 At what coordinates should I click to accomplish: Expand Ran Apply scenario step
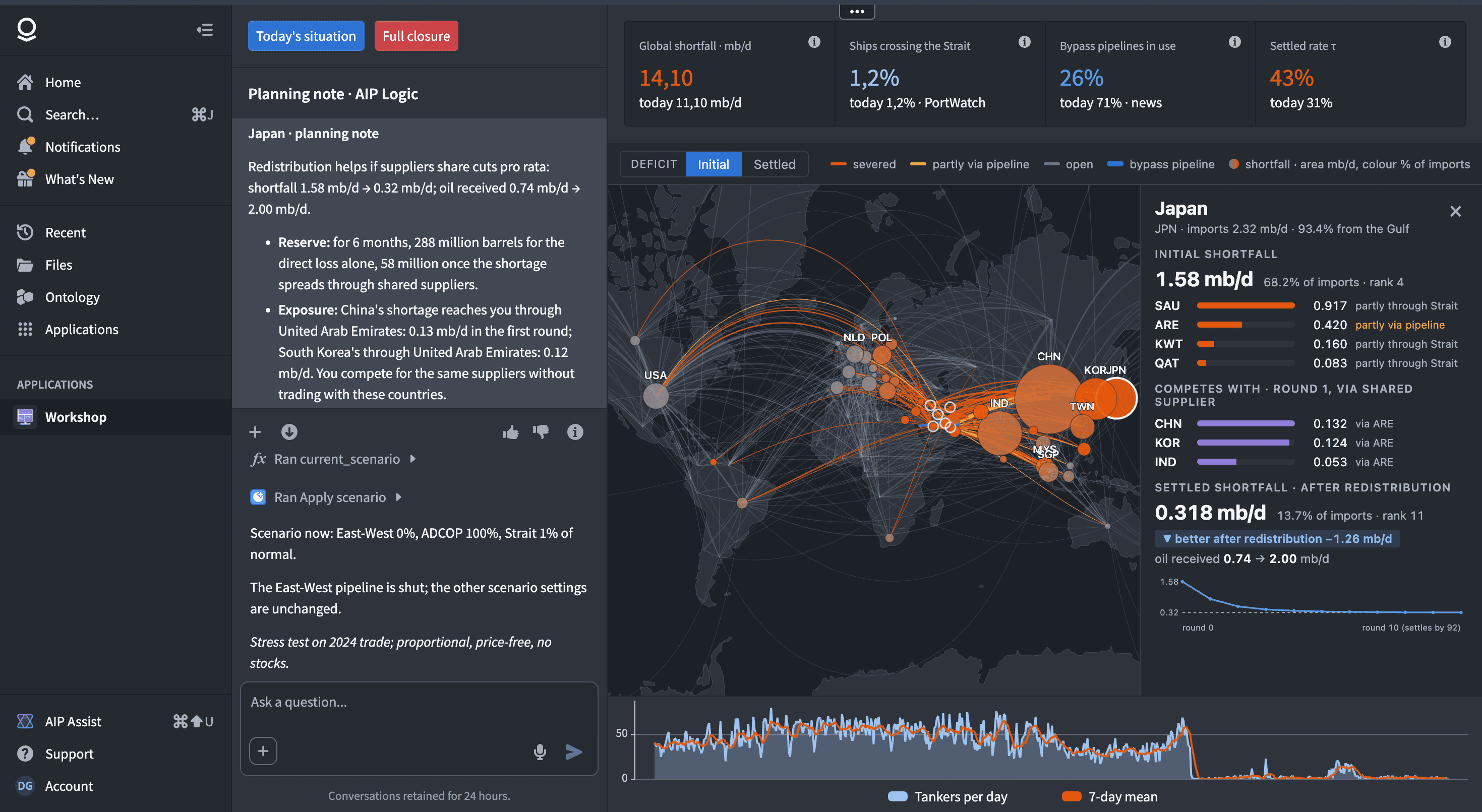(326, 497)
